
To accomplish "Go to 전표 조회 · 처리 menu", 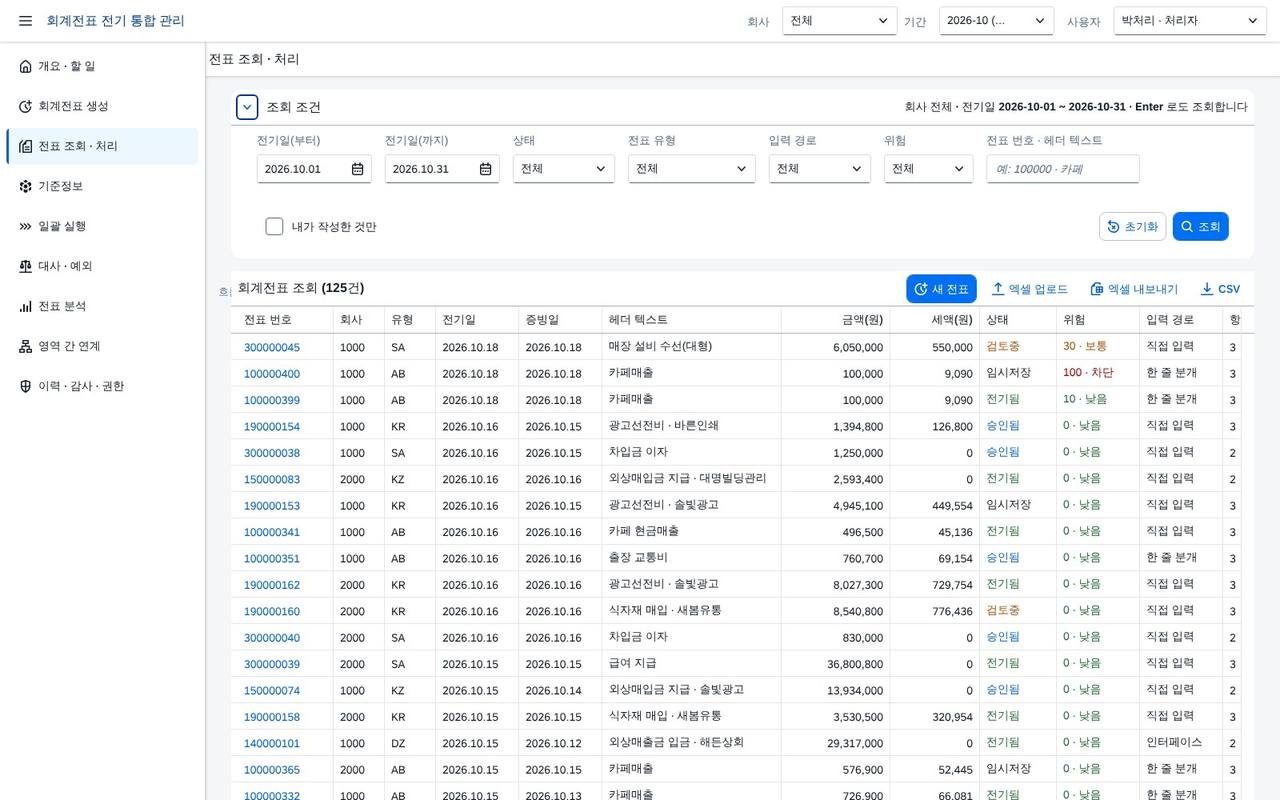I will pos(102,146).
